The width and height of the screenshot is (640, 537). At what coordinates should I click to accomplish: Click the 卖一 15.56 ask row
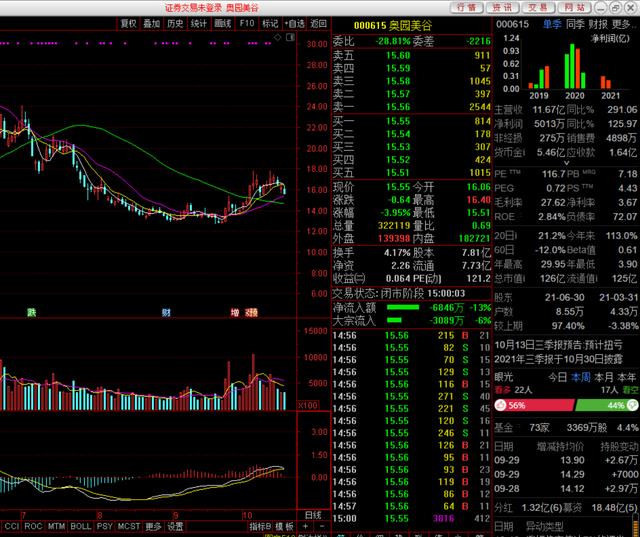tap(411, 107)
